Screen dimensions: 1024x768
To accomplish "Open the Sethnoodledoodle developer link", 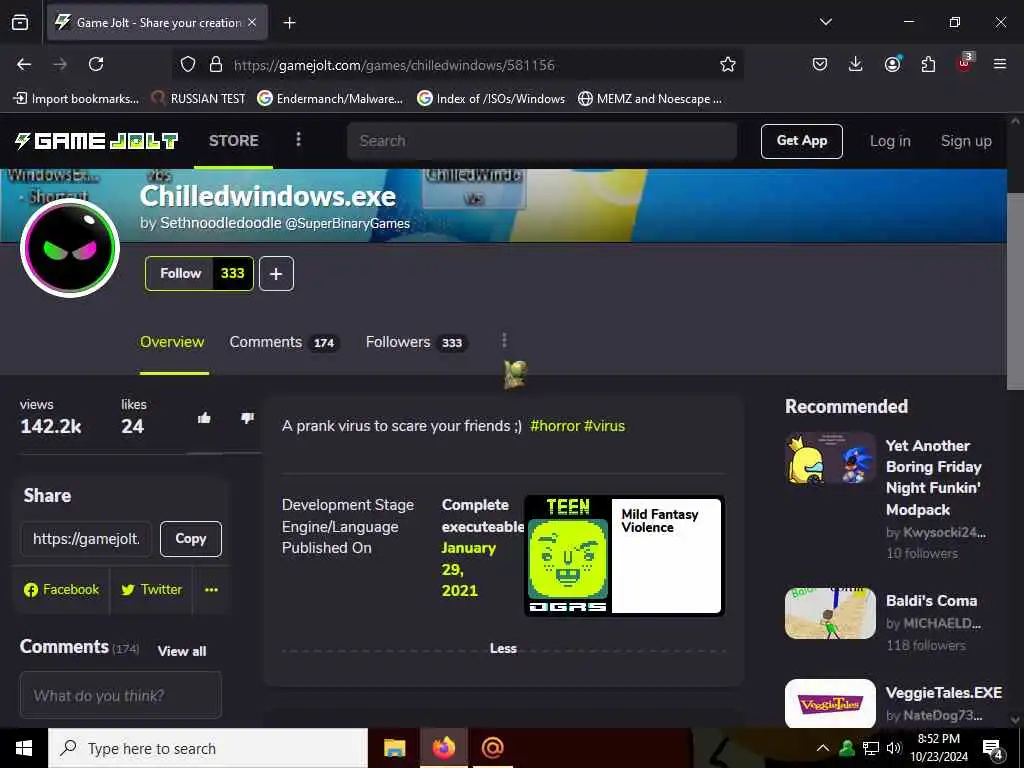I will click(221, 223).
